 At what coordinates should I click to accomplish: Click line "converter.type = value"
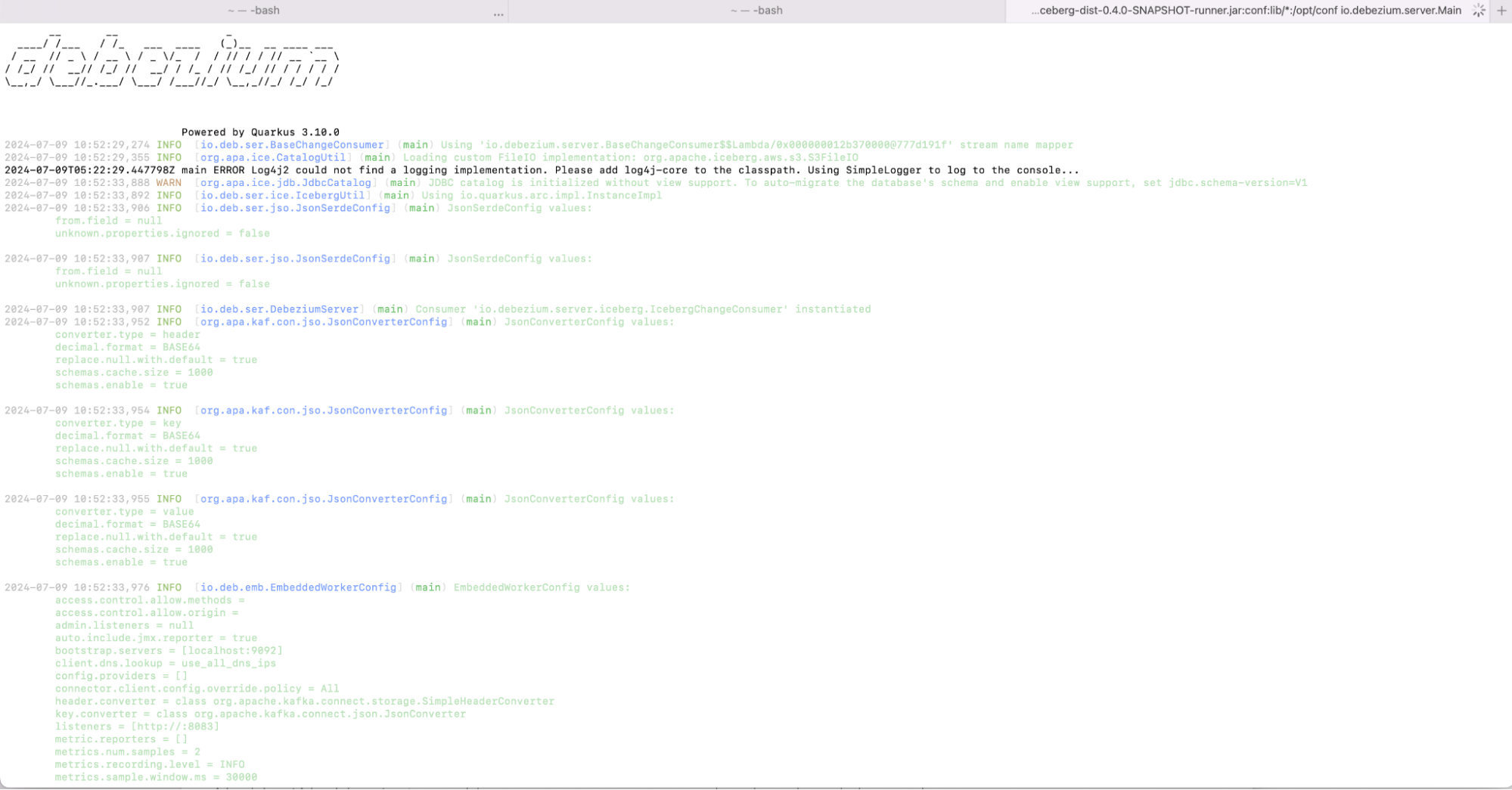(x=124, y=512)
